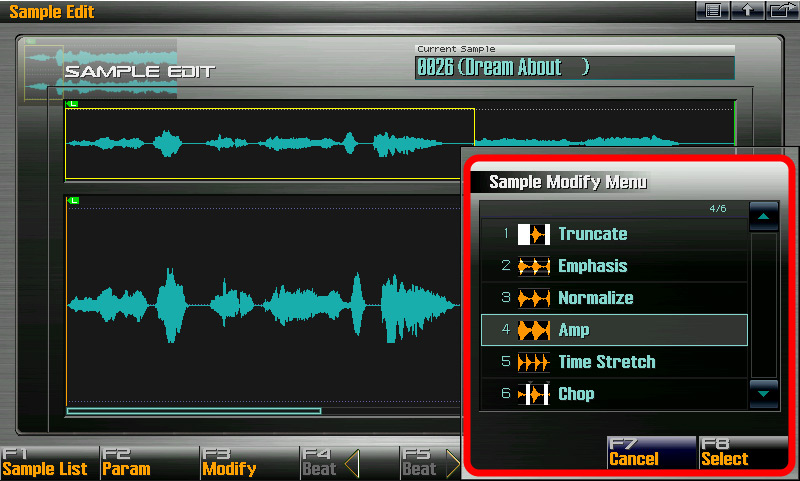This screenshot has width=800, height=481.
Task: Click F4 Beat left arrow button
Action: [x=349, y=463]
